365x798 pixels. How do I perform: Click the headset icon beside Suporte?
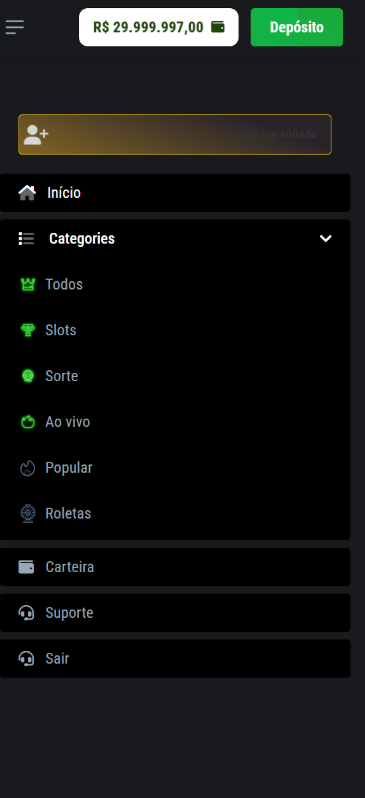click(x=26, y=613)
